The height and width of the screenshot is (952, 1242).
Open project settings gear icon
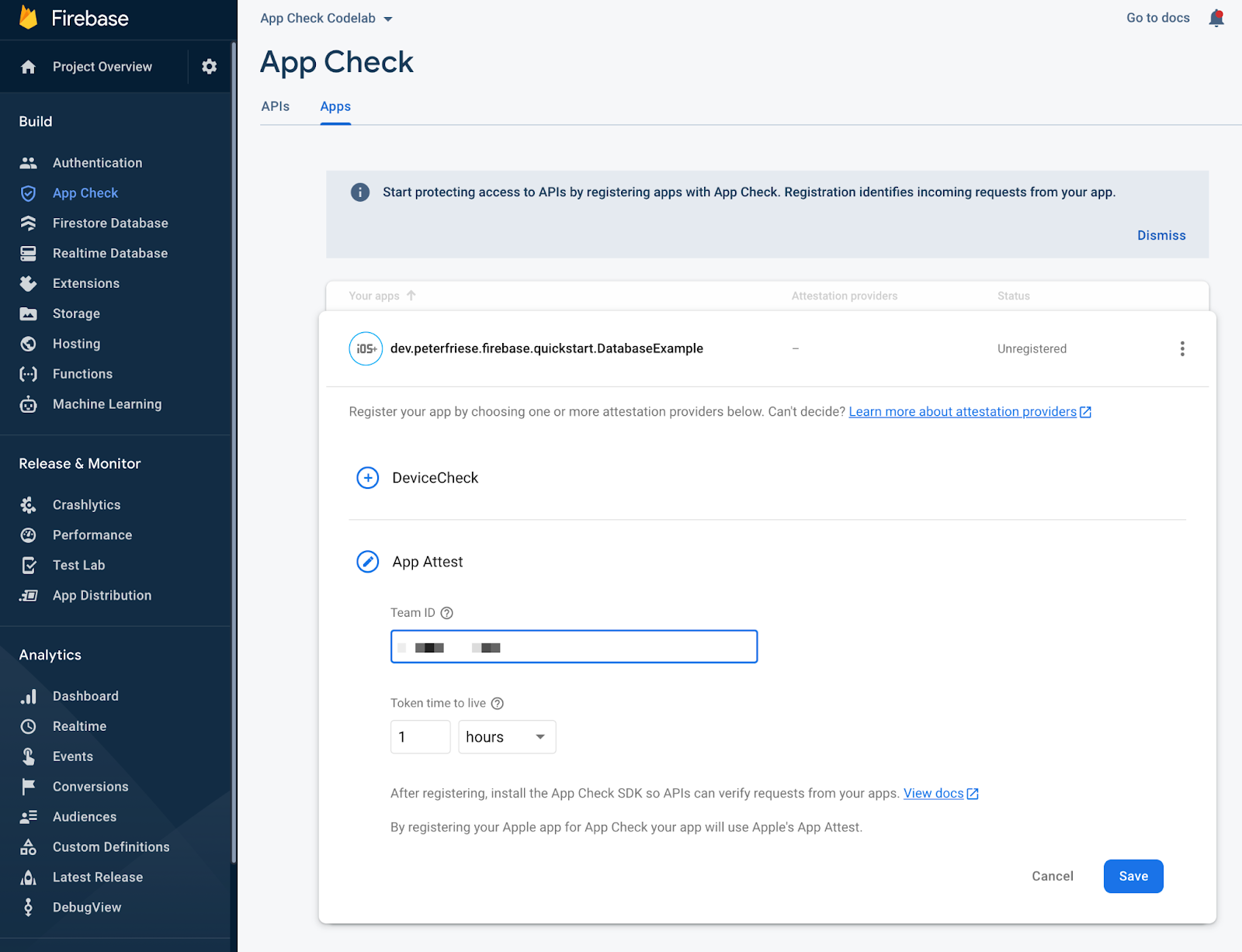click(x=209, y=67)
